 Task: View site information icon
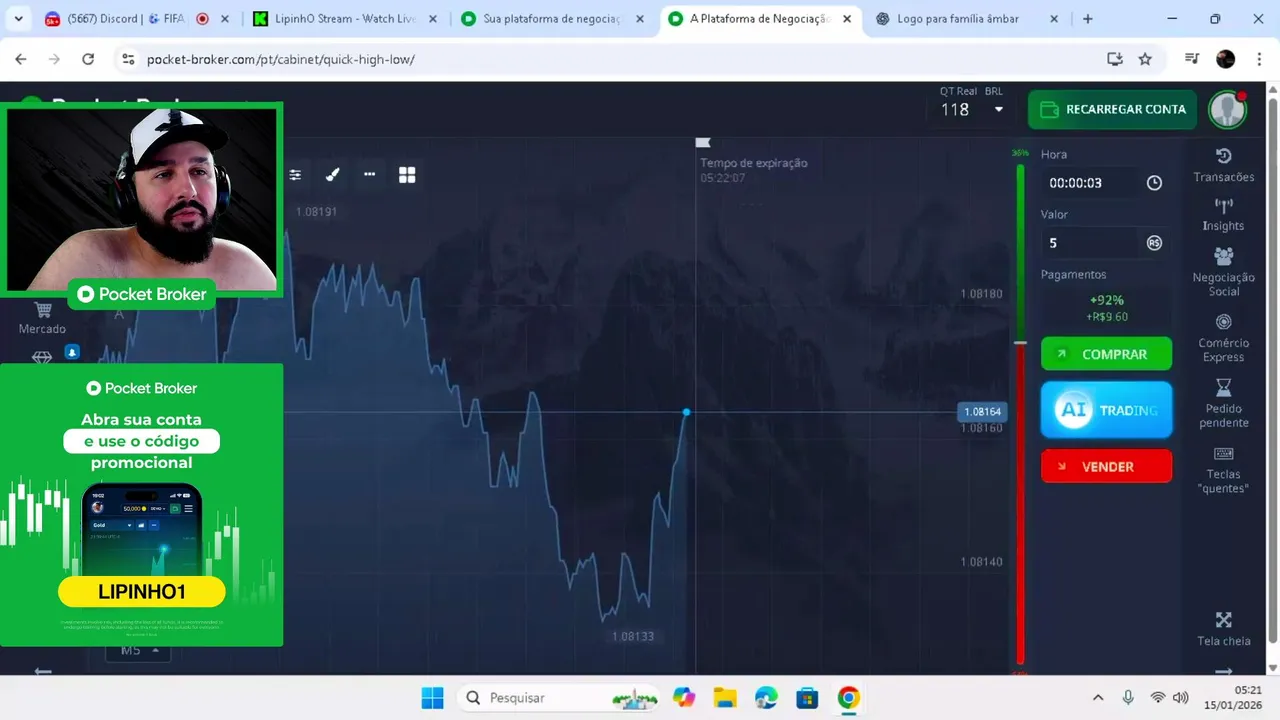128,59
